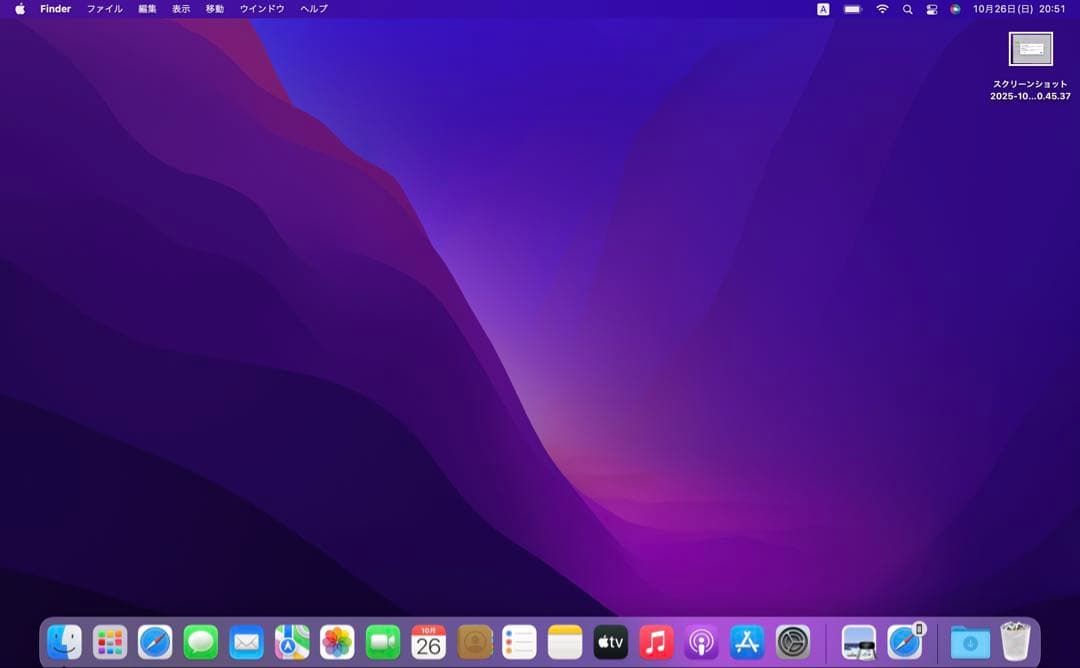Launch the Messages app
Viewport: 1080px width, 668px height.
199,641
